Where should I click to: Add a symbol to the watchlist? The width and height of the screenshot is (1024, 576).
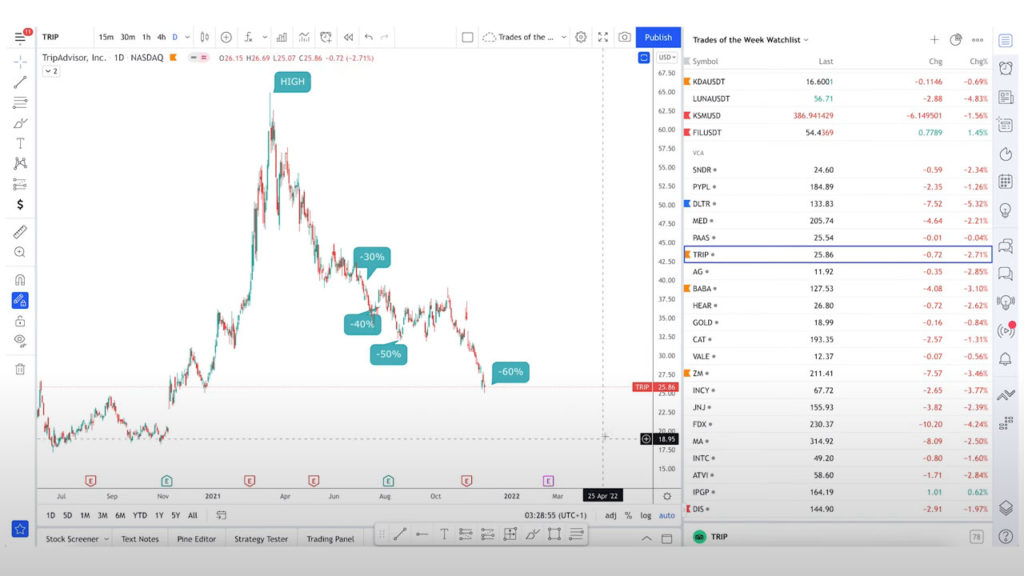click(x=935, y=40)
